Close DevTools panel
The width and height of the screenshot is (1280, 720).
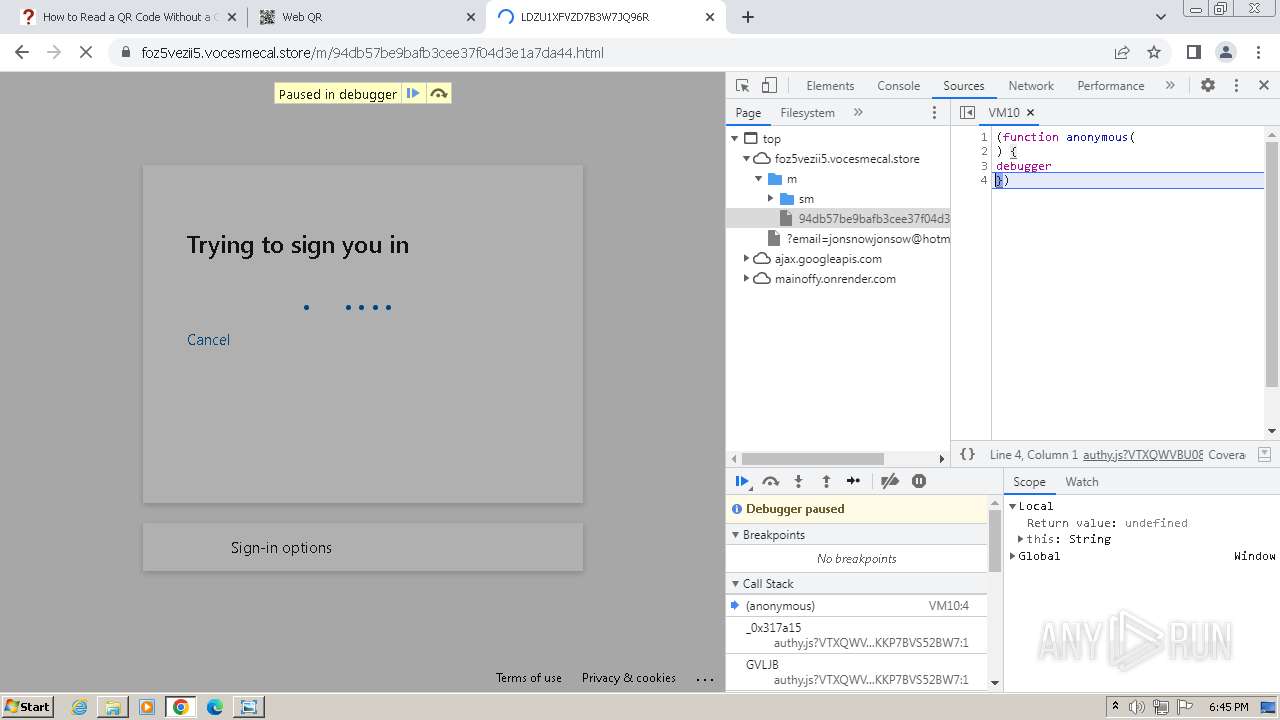pos(1264,86)
